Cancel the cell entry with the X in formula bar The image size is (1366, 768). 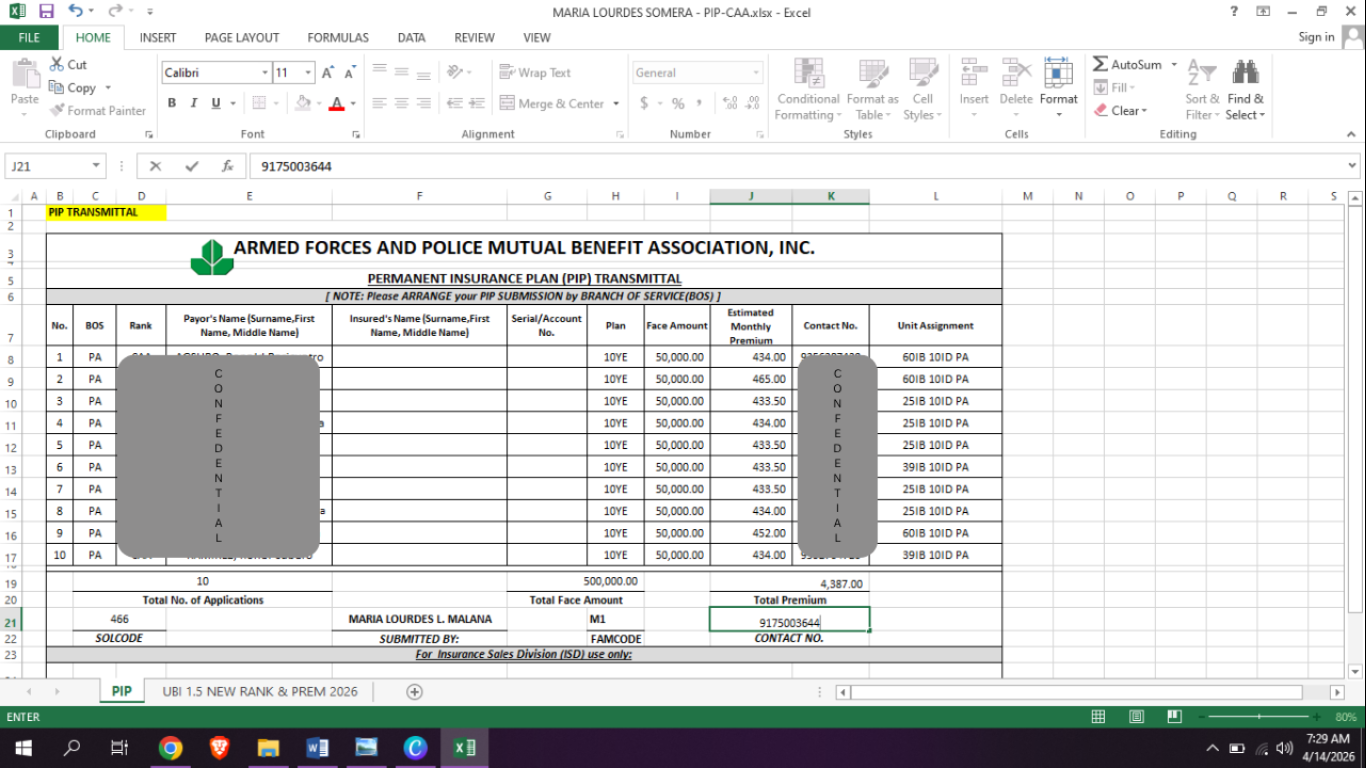click(155, 166)
